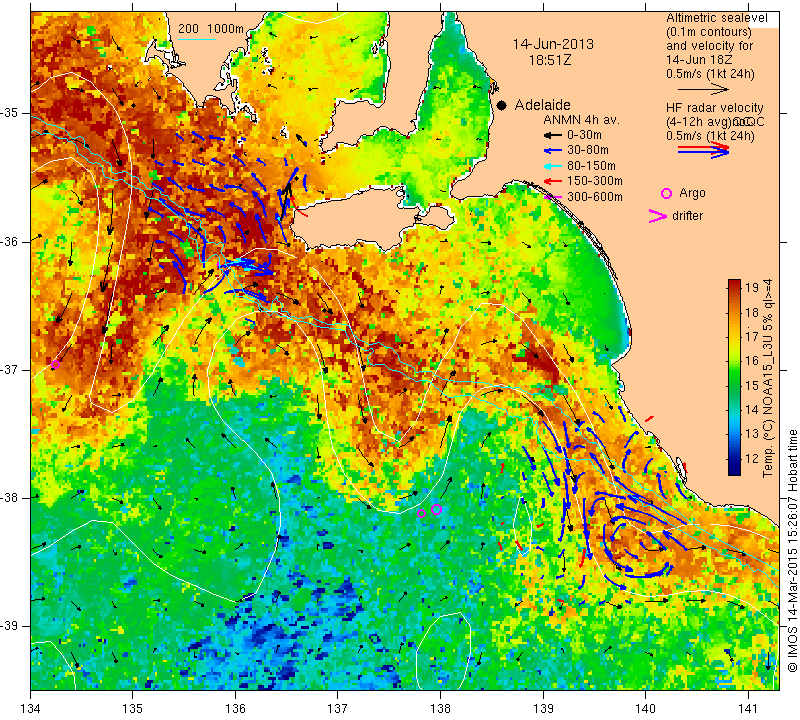Click the 'ANMN 4h av.' legend heading

point(581,120)
